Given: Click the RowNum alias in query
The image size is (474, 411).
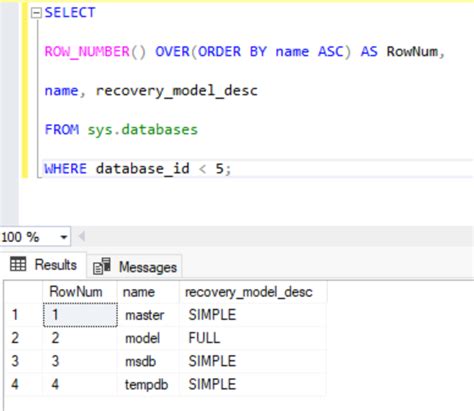Looking at the screenshot, I should click(412, 52).
